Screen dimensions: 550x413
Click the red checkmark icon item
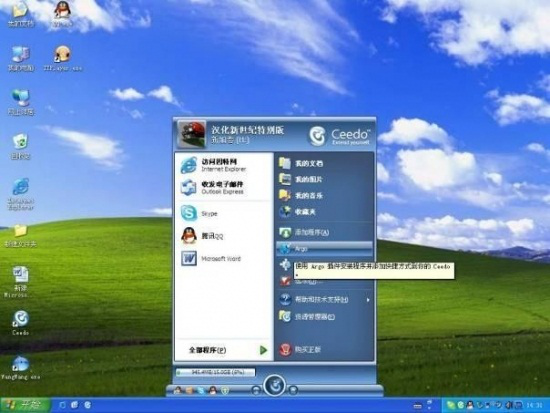coord(285,280)
